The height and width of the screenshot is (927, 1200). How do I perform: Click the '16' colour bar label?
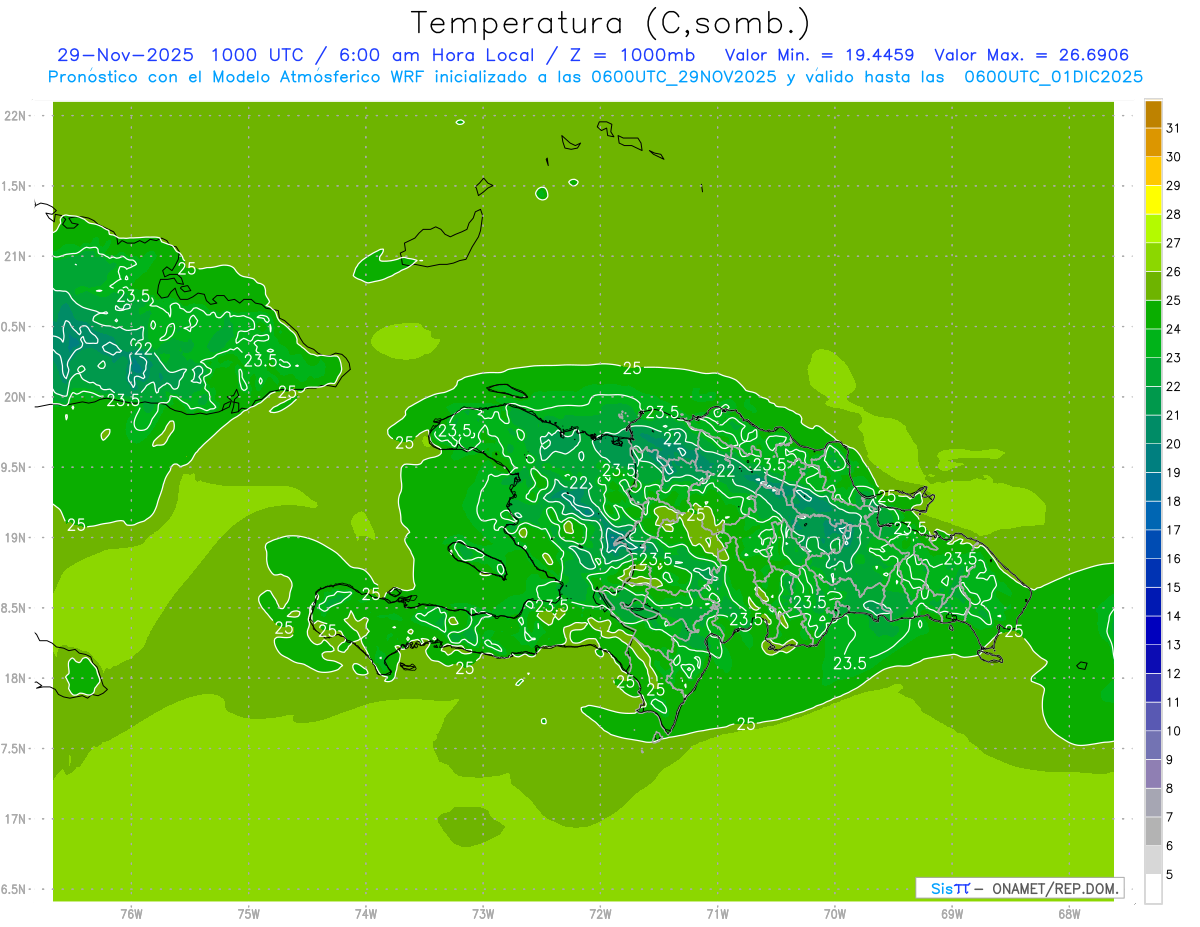click(1174, 559)
